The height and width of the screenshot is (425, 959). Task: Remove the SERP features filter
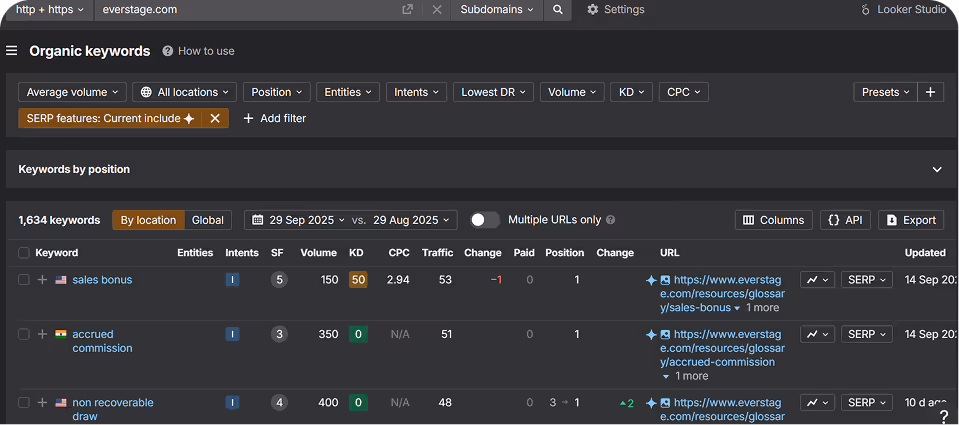(x=215, y=119)
